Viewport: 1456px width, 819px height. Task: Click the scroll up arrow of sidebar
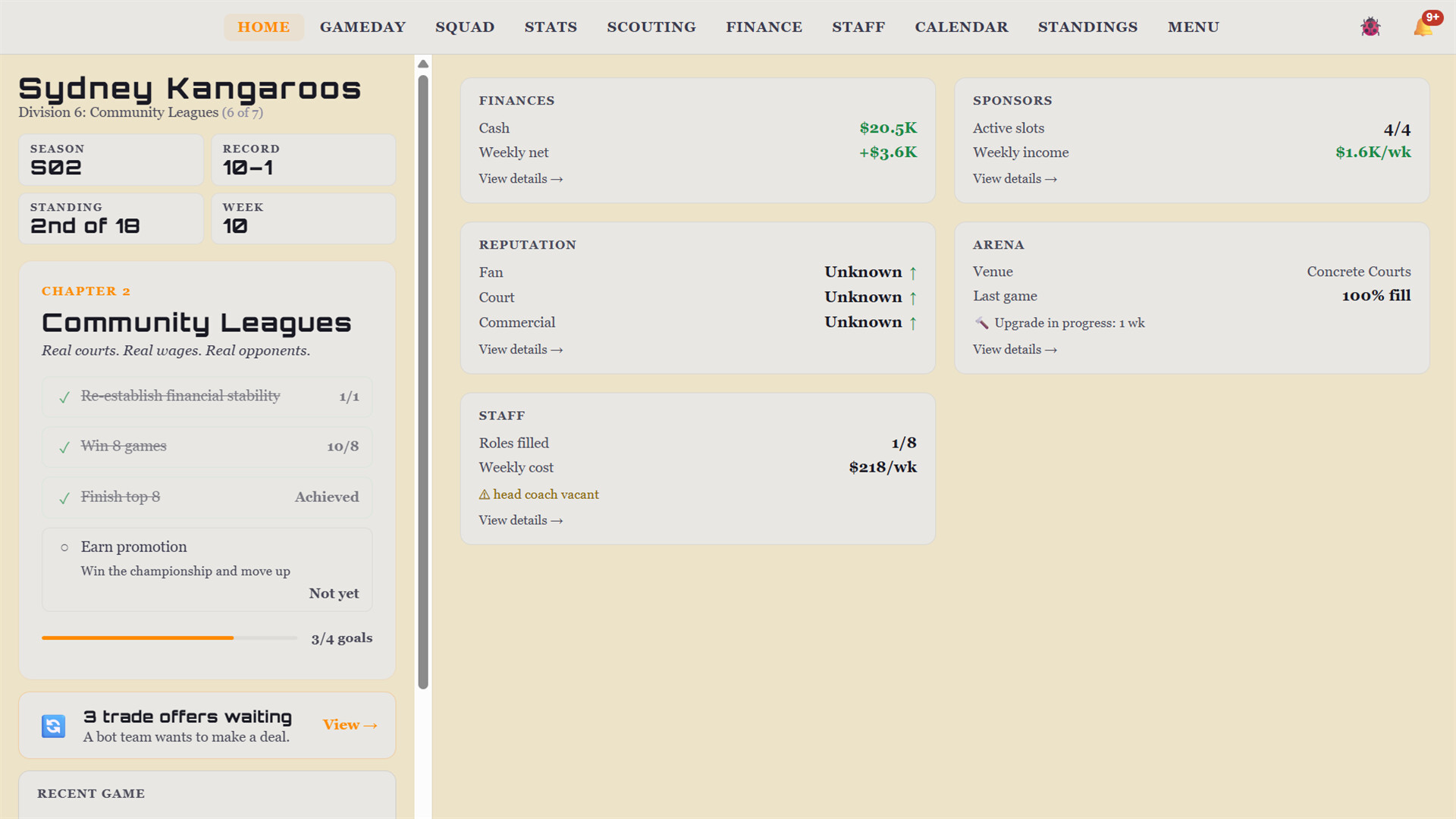click(x=423, y=64)
